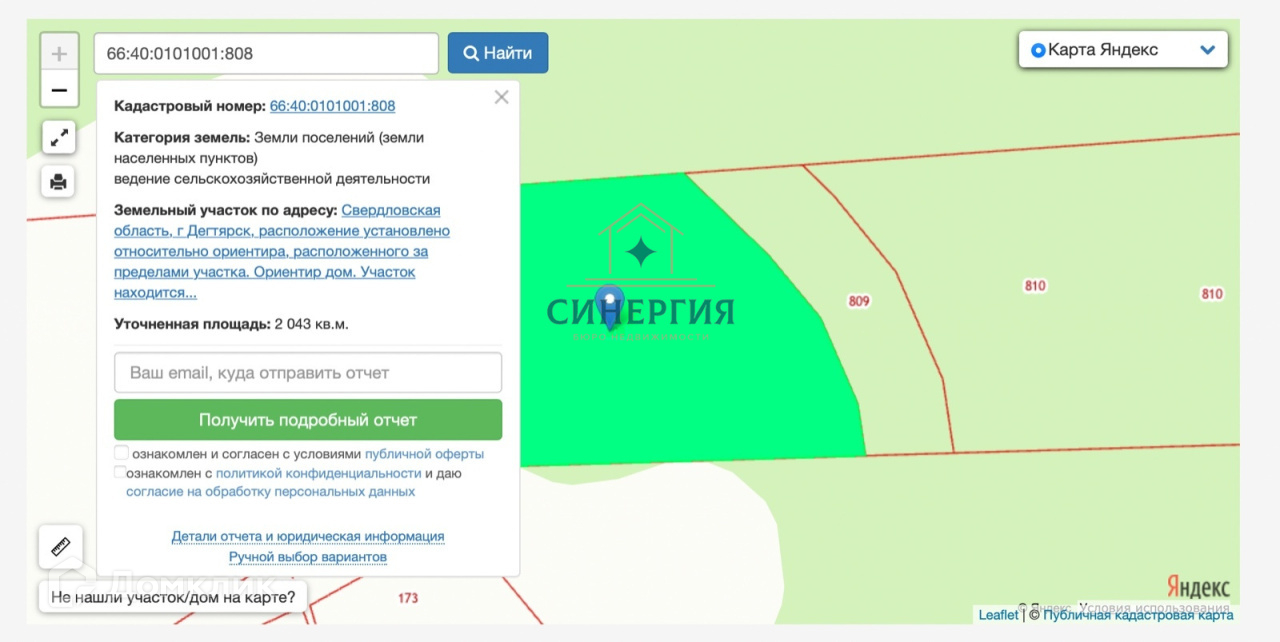Open политикой конфиденциальности link
Screen dimensions: 1280x642
click(x=318, y=473)
